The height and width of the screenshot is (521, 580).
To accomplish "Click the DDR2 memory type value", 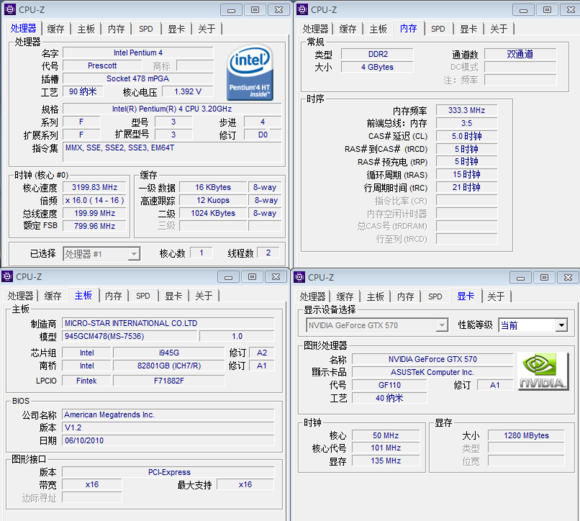I will (377, 54).
